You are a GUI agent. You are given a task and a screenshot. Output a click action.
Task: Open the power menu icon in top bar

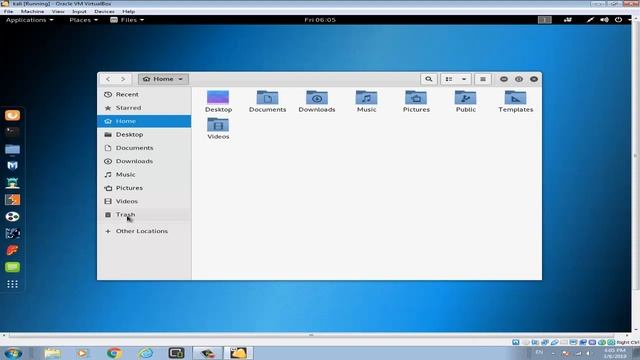pyautogui.click(x=618, y=20)
